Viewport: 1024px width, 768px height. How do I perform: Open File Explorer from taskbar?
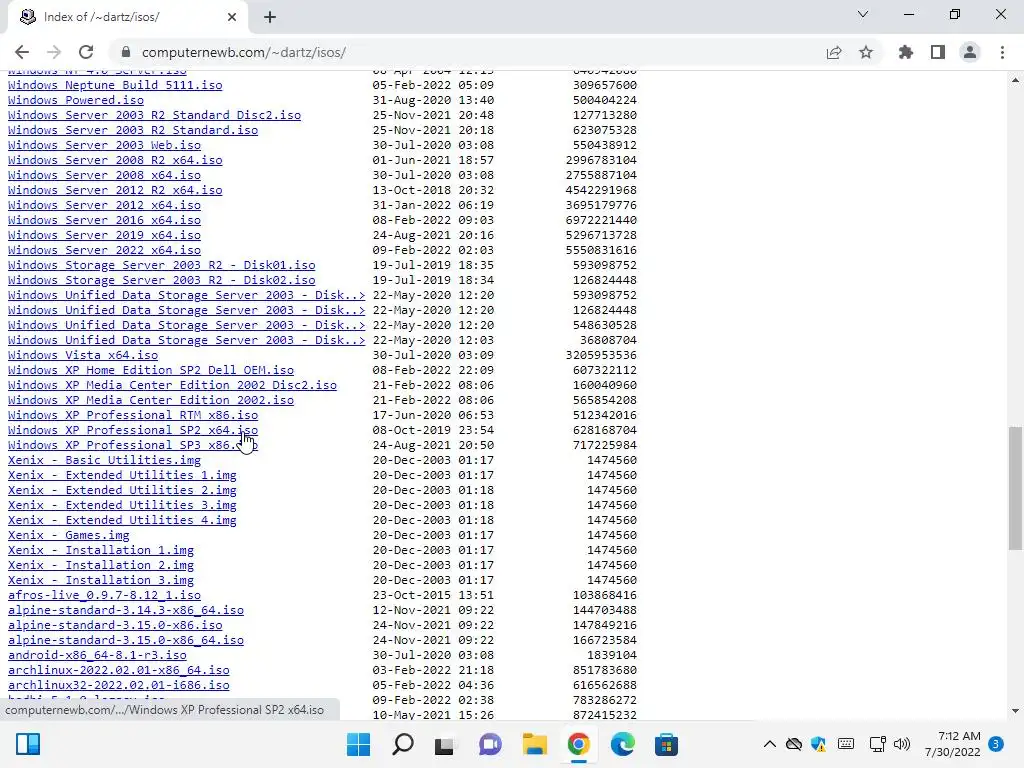(534, 744)
